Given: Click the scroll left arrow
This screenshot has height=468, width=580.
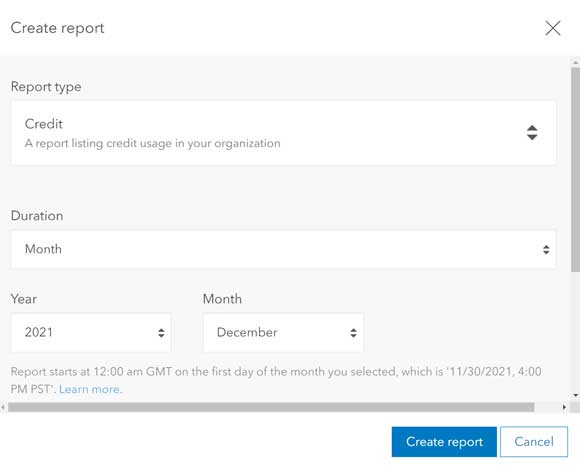Looking at the screenshot, I should 3,407.
